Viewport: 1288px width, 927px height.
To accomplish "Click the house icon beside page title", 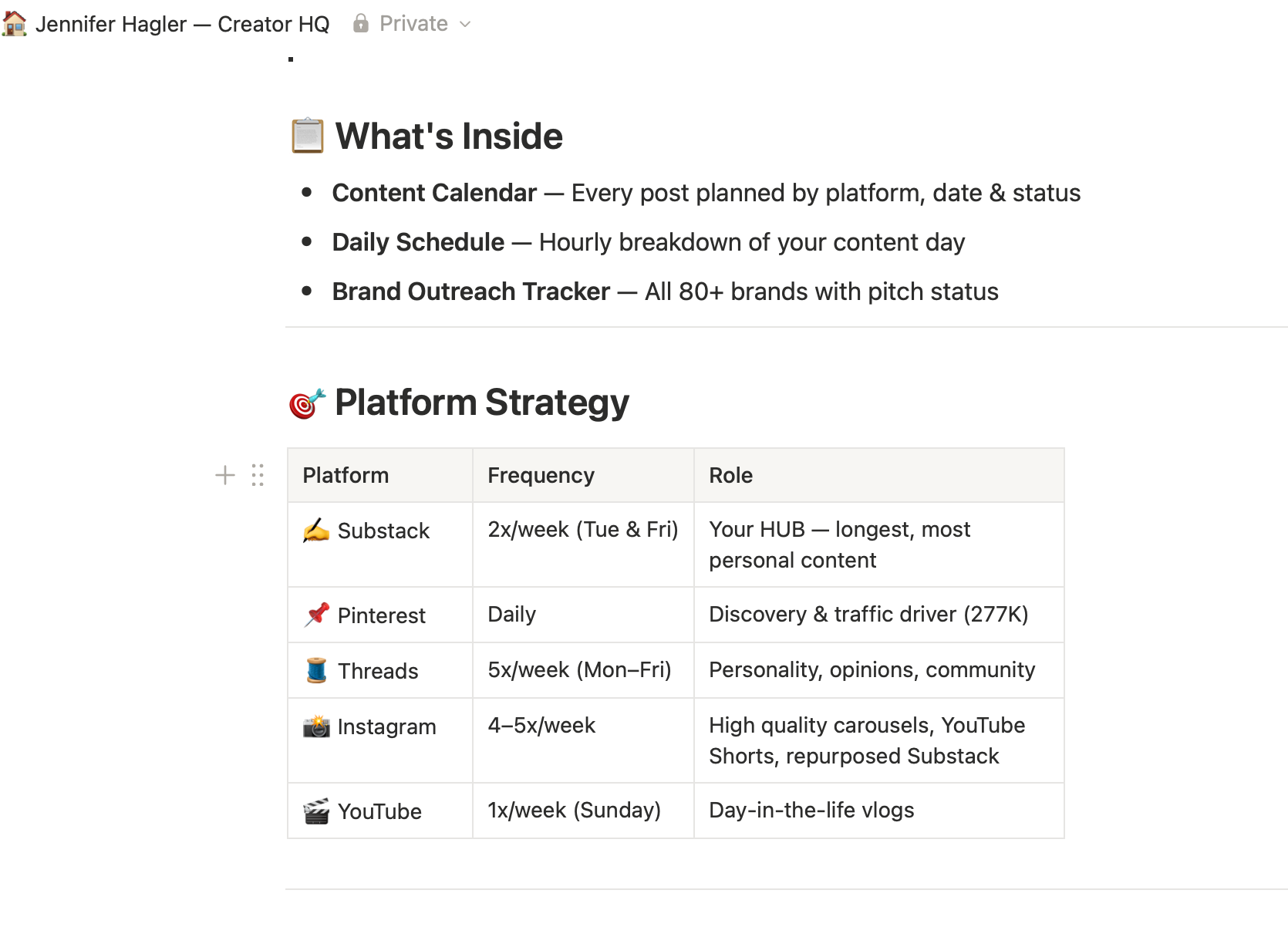I will click(x=14, y=24).
